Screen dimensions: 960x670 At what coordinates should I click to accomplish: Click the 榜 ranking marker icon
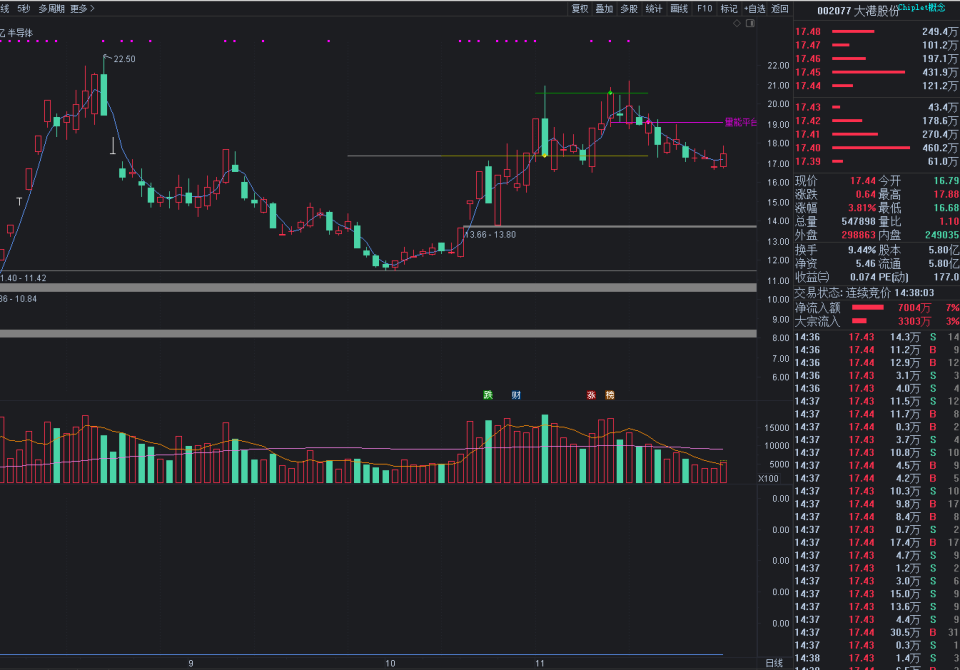[x=610, y=395]
